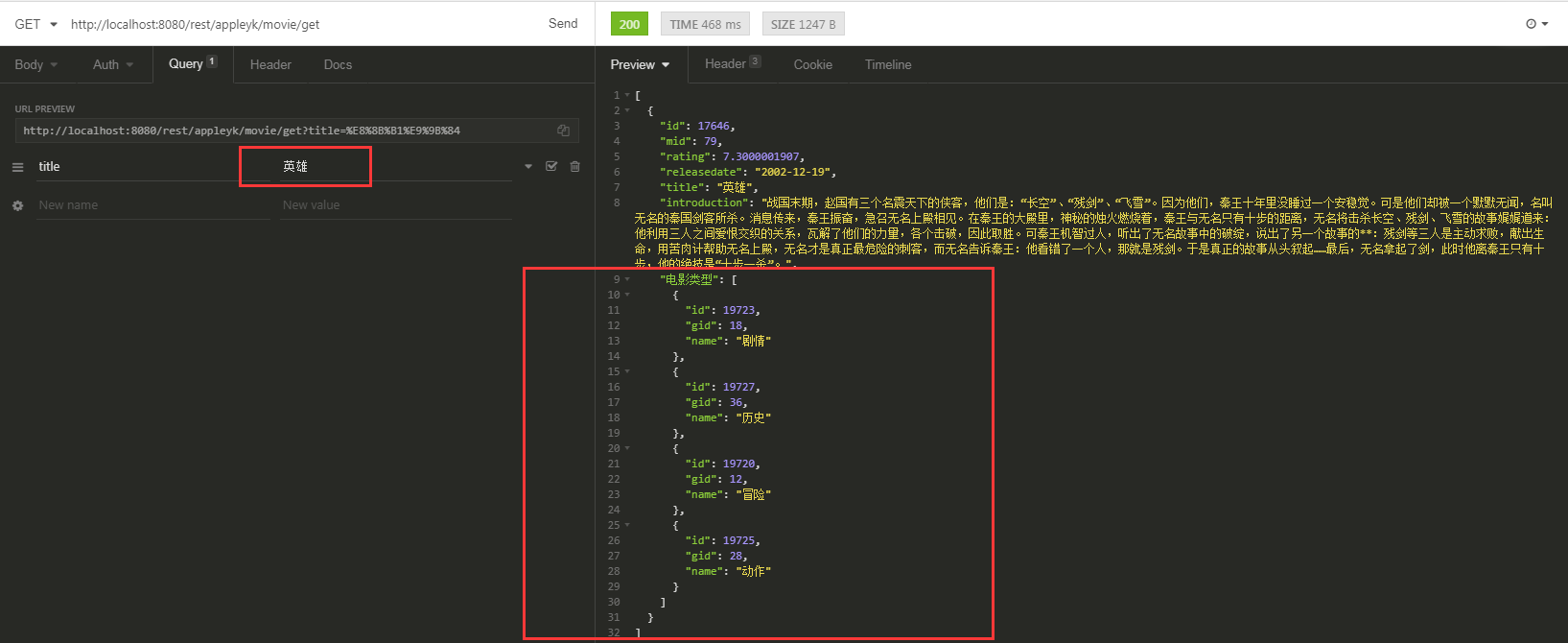
Task: Collapse JSON fold arrow at line 2
Action: click(x=627, y=110)
